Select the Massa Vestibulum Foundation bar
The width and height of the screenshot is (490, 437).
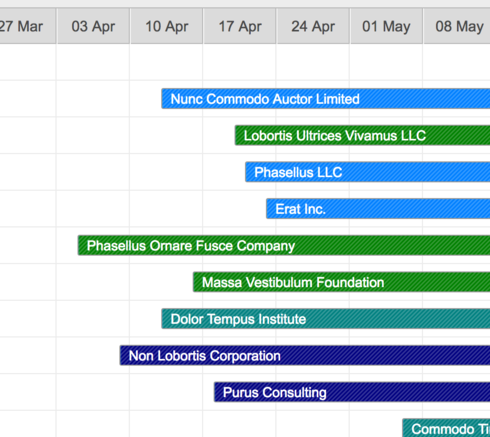pos(341,282)
